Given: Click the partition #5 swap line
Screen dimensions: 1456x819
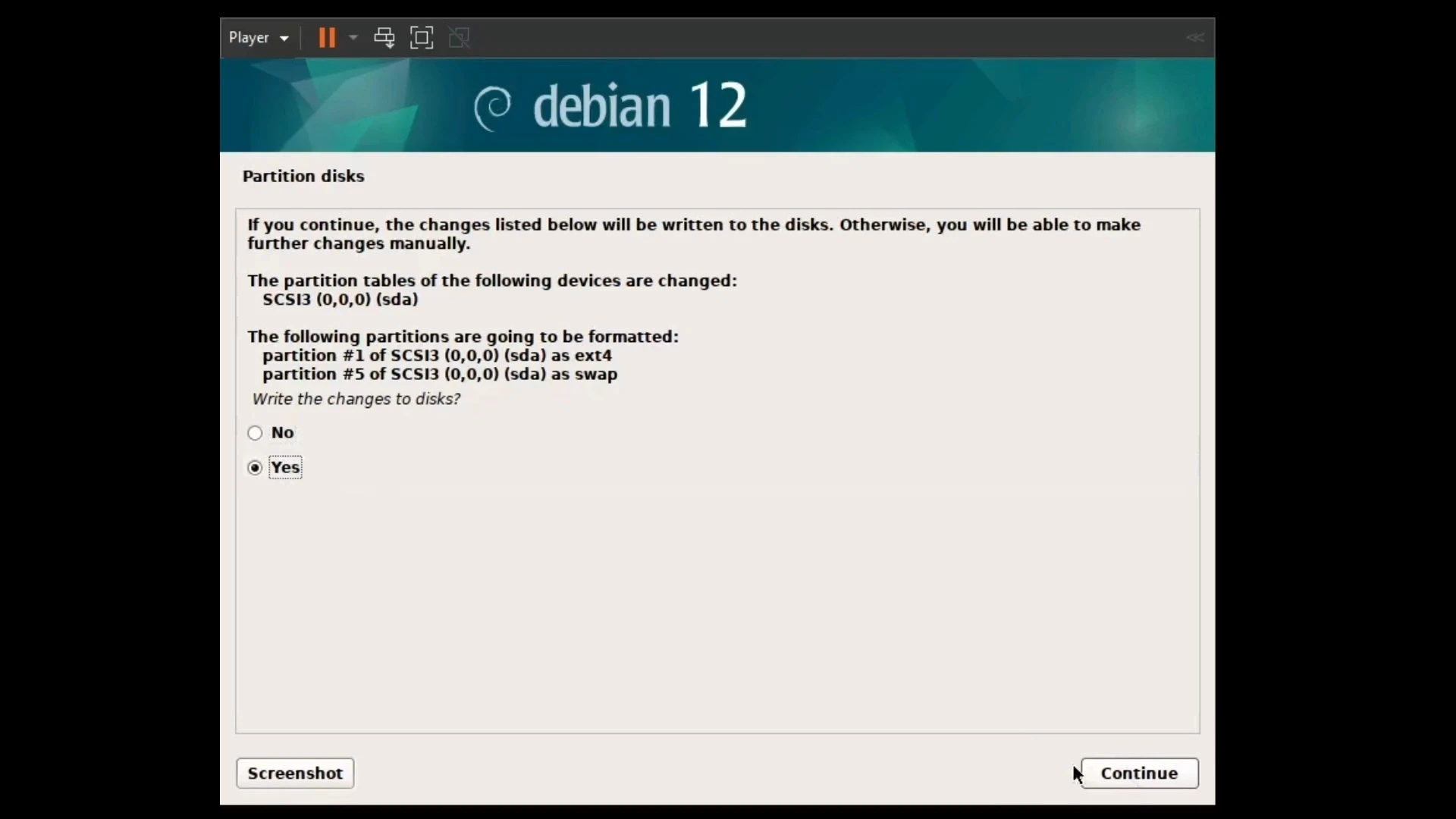Looking at the screenshot, I should pos(440,375).
